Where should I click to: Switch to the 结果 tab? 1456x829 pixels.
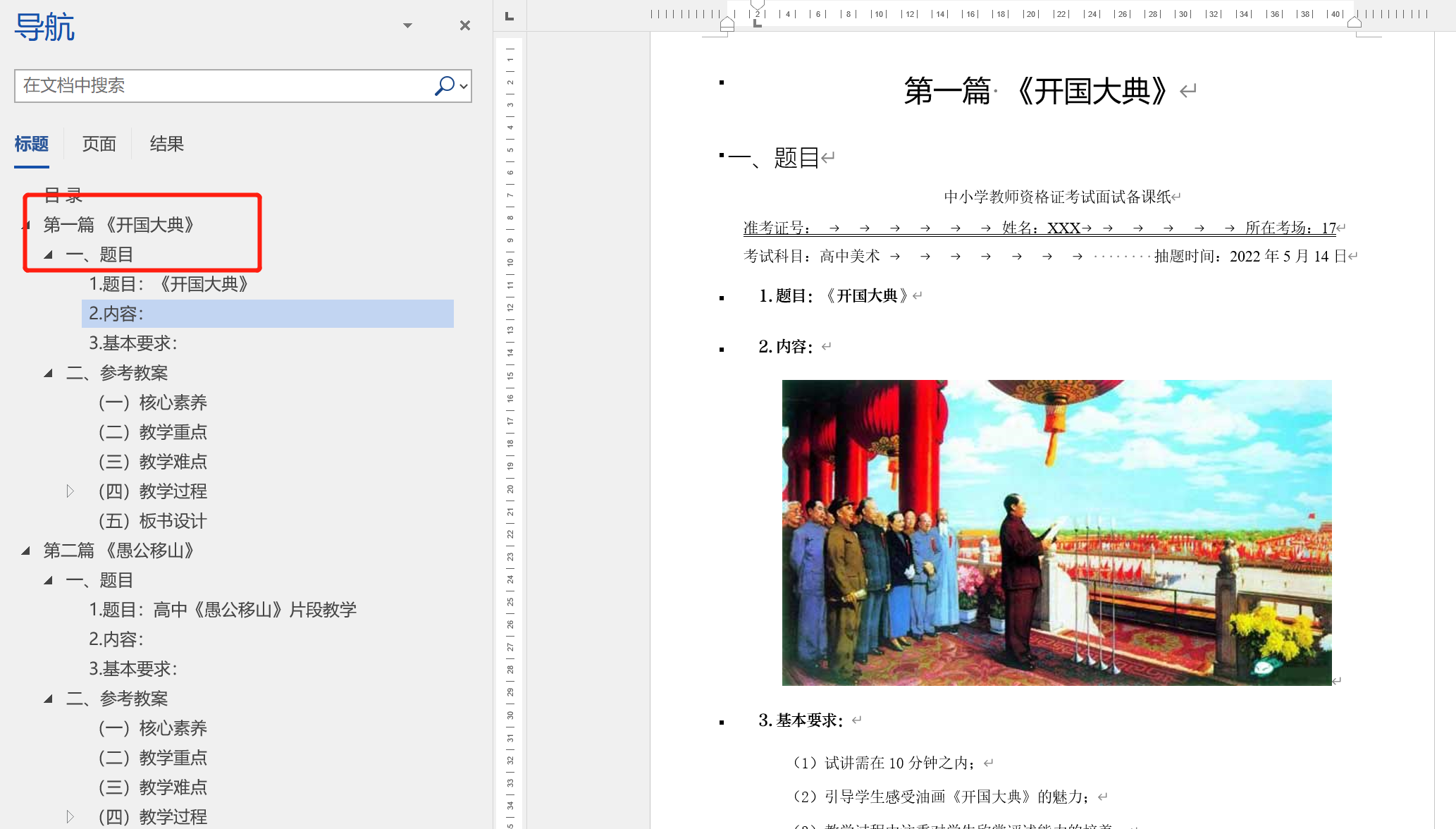(166, 145)
